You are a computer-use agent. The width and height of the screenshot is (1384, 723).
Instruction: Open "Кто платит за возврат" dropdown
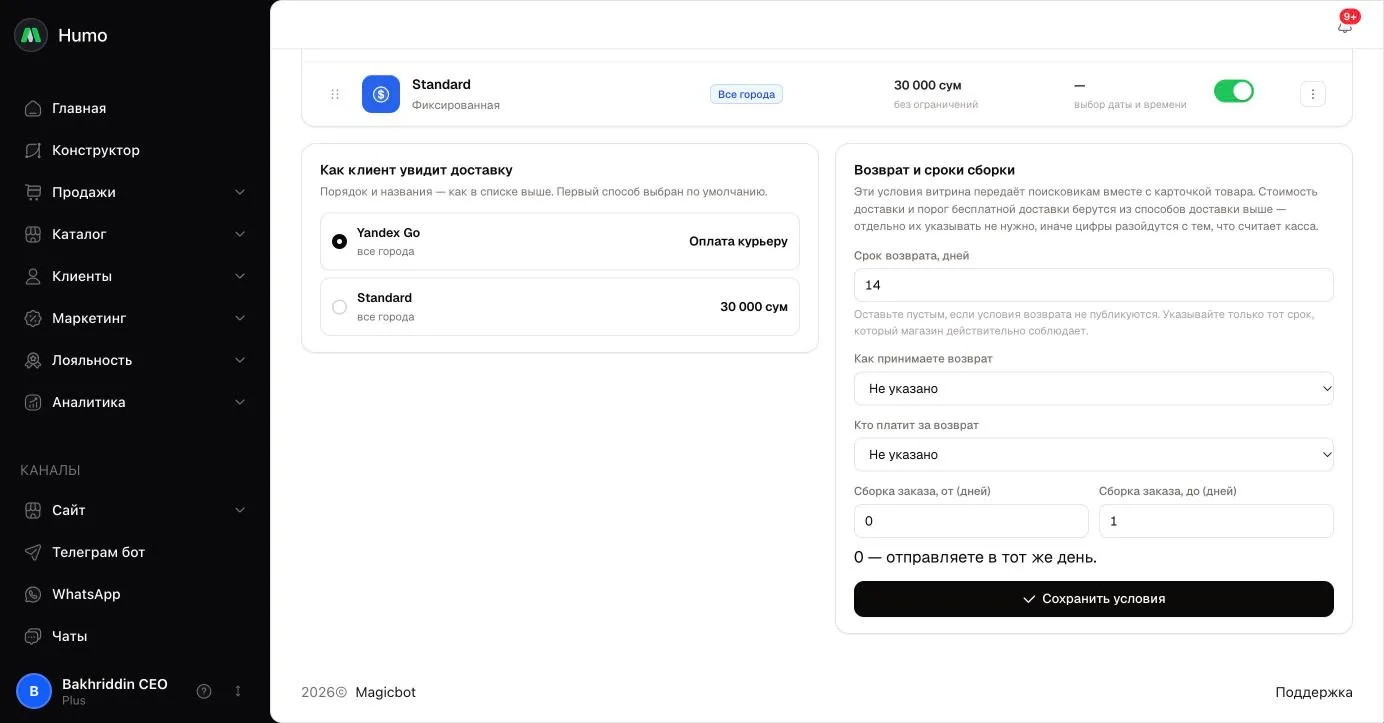tap(1094, 454)
